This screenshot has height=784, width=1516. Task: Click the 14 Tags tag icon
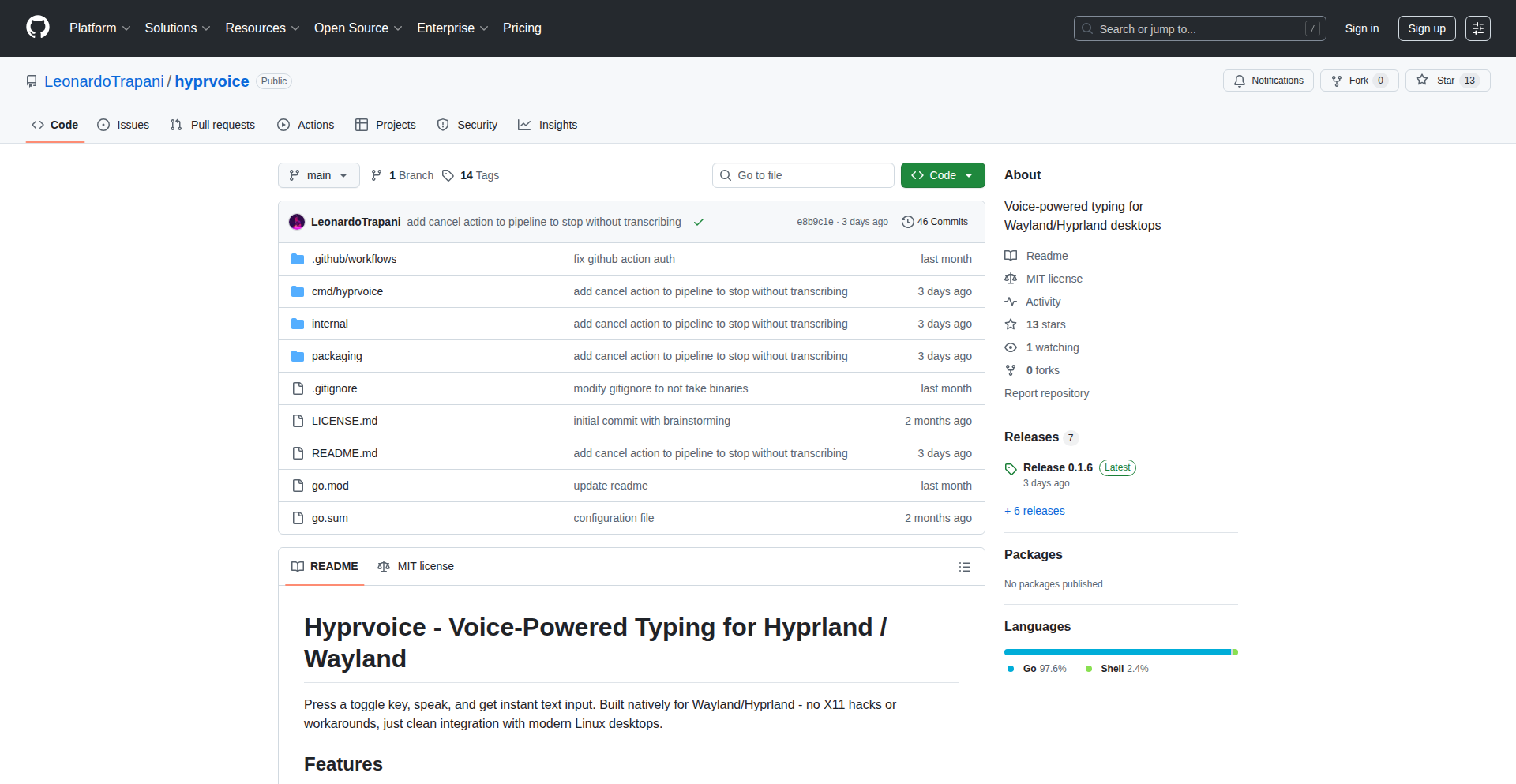pyautogui.click(x=448, y=175)
